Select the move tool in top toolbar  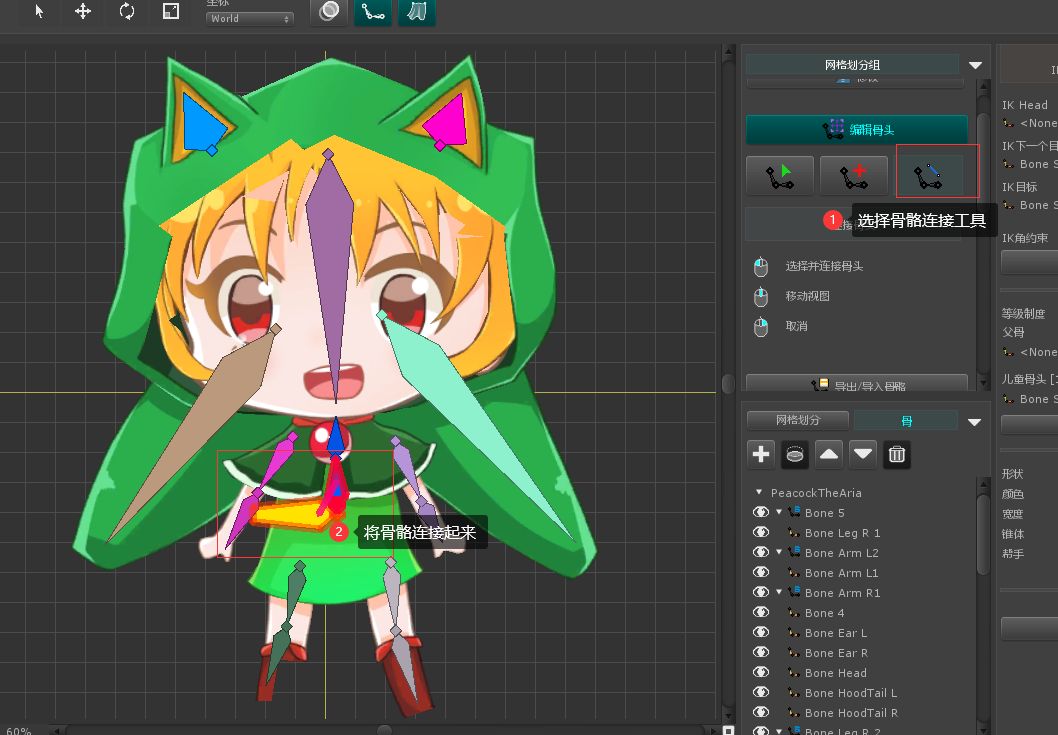(x=83, y=11)
